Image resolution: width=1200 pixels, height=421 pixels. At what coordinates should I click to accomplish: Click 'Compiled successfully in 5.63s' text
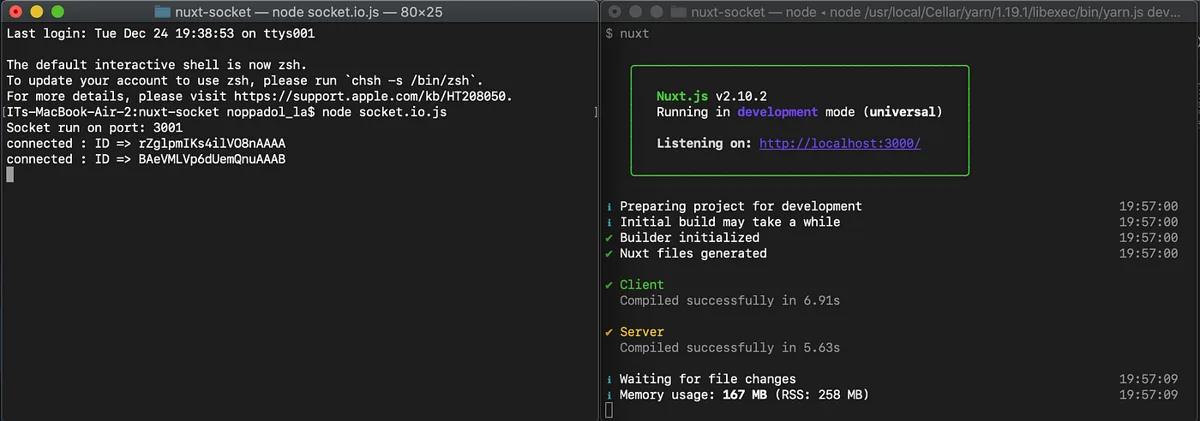click(730, 348)
